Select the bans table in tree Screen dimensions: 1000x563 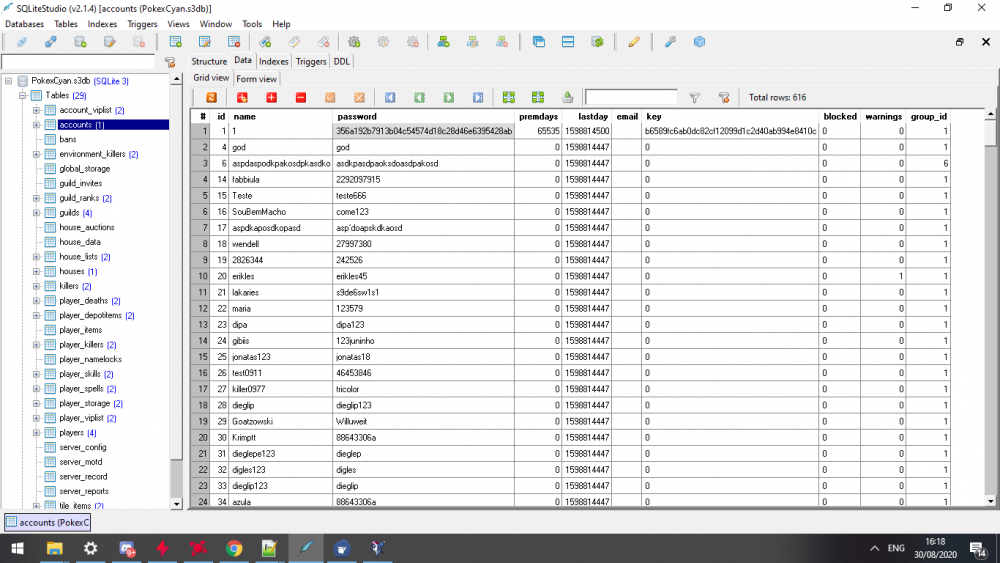click(68, 140)
